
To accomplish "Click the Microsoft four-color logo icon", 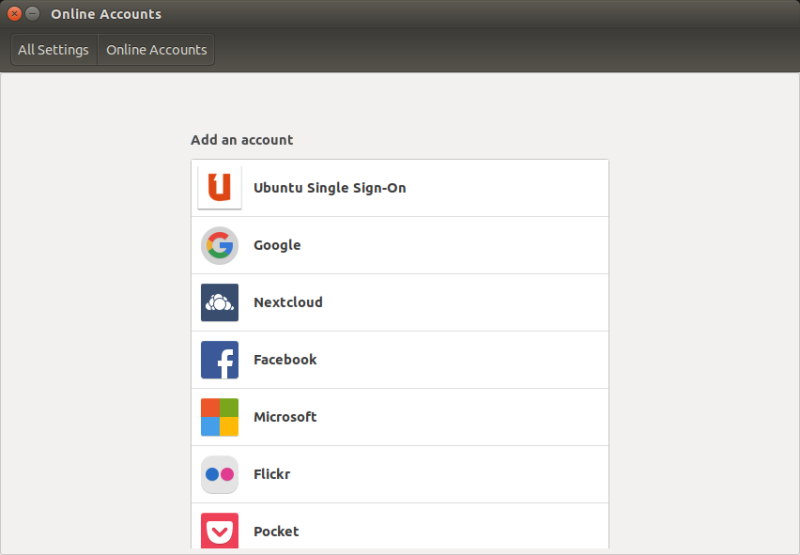I will tap(219, 417).
